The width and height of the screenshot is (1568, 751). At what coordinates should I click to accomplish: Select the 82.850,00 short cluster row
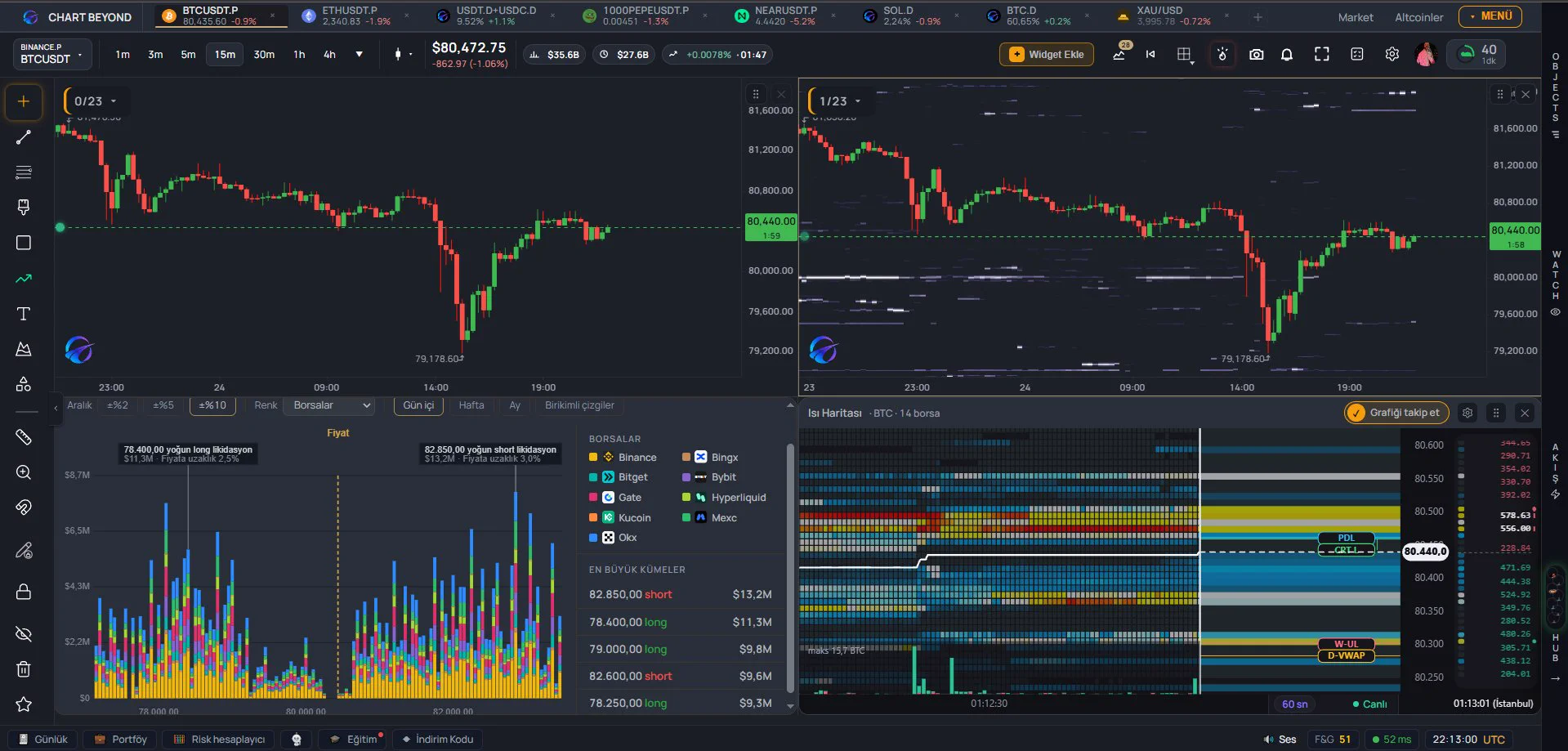coord(680,594)
